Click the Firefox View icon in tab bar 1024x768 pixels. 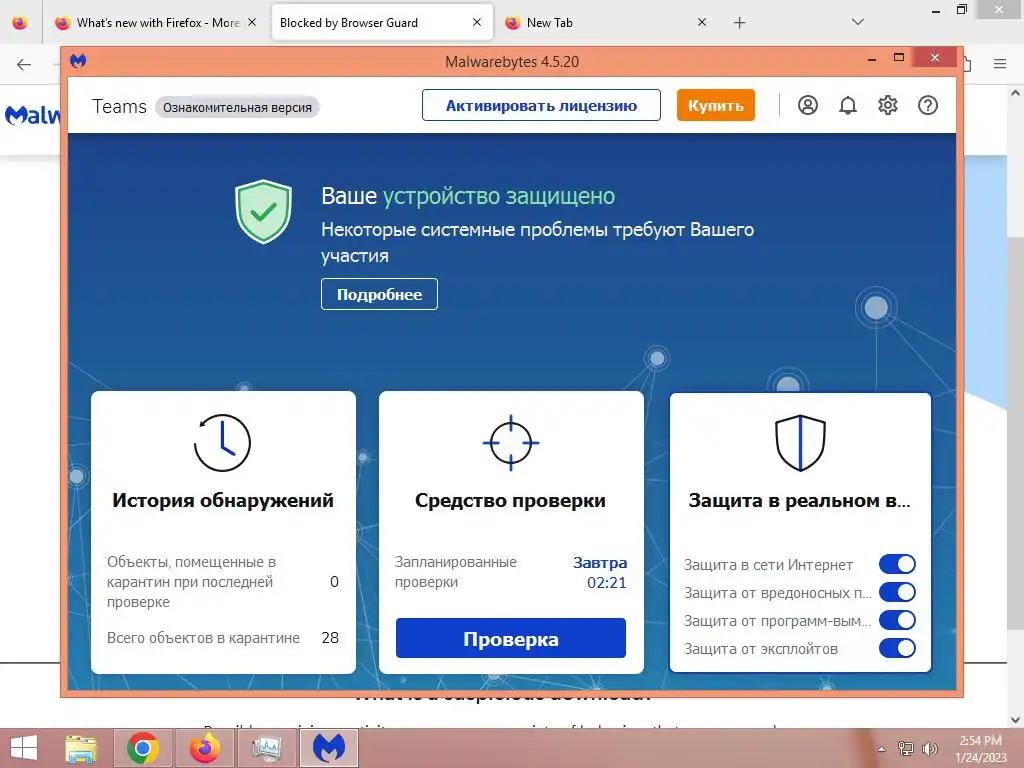pos(20,23)
